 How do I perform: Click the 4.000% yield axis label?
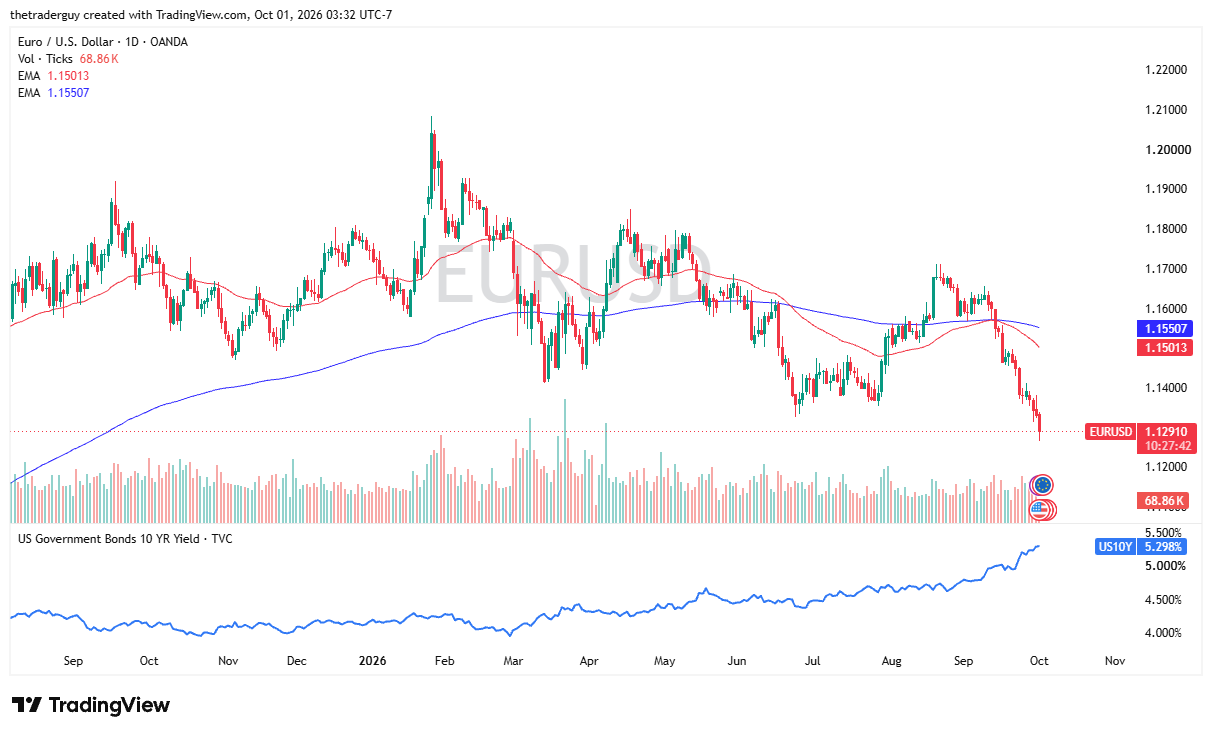pos(1164,633)
